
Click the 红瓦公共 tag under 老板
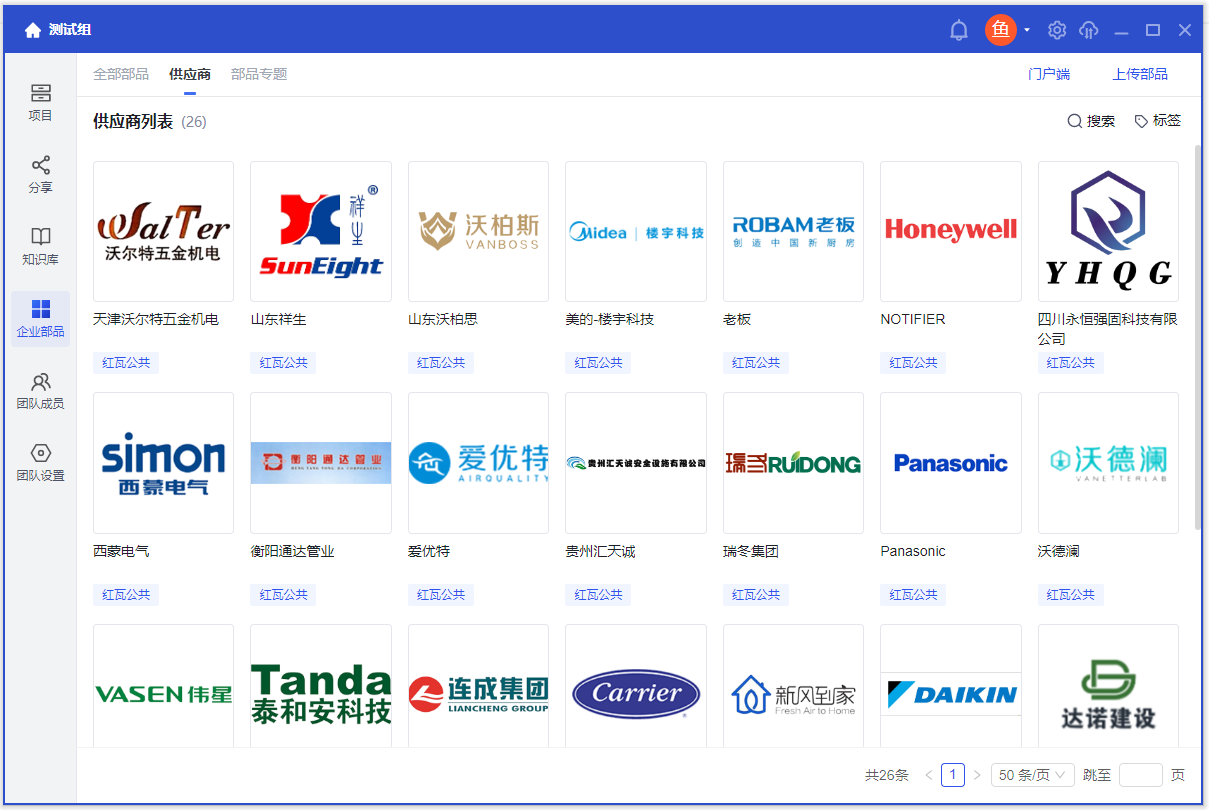[756, 363]
